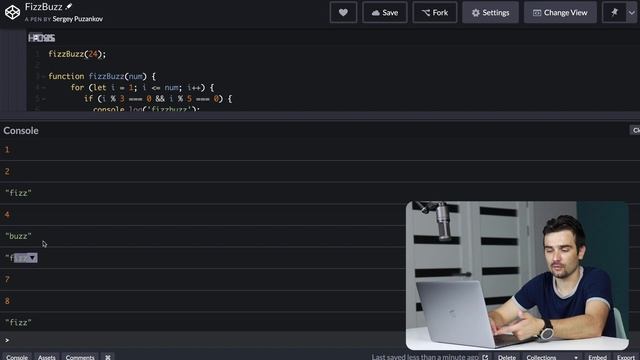640x360 pixels.
Task: Fork this pen
Action: tap(435, 13)
